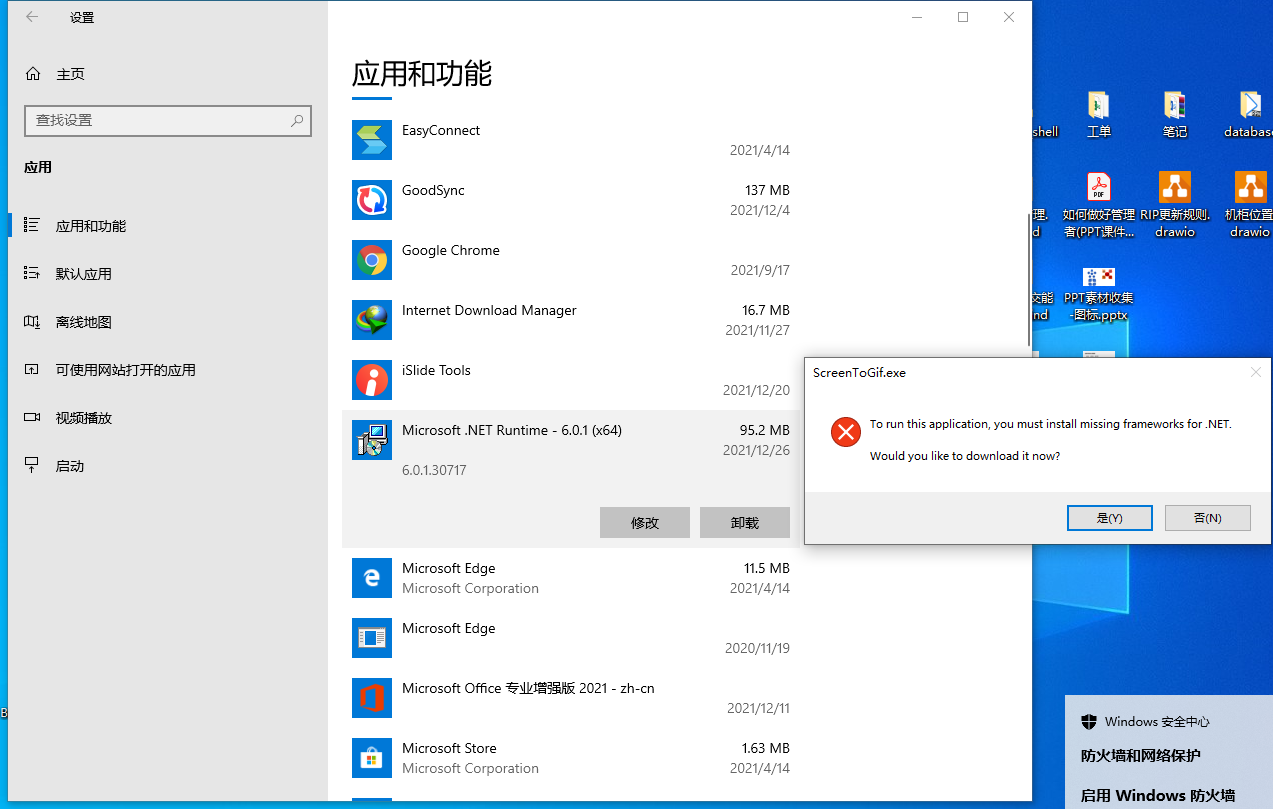
Task: Select Microsoft Store entry name
Action: [x=449, y=748]
